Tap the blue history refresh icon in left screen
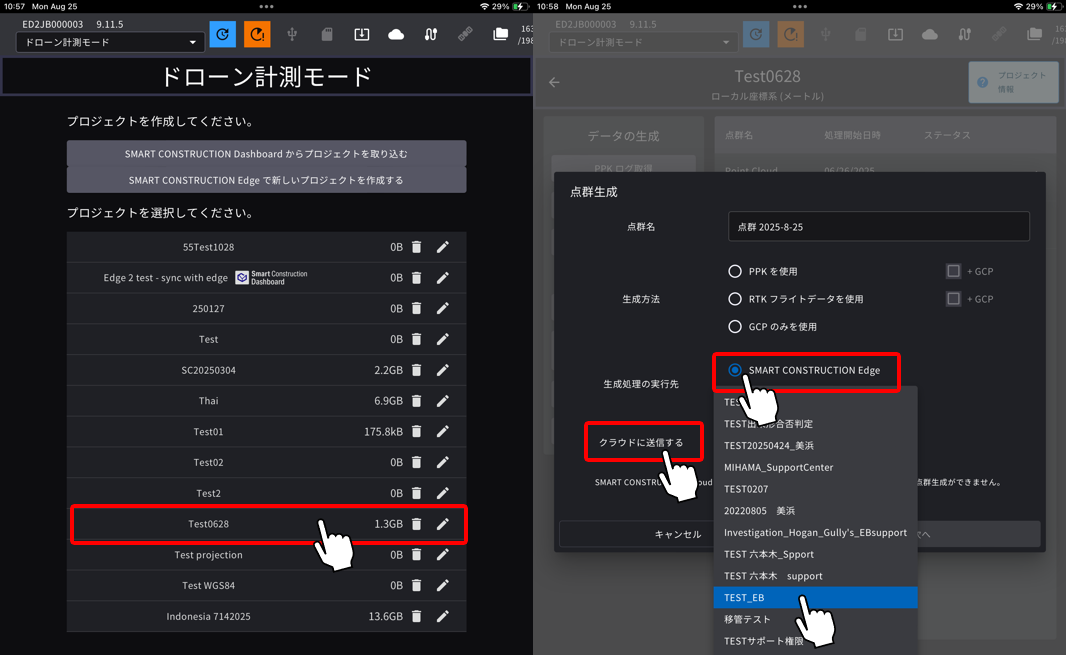 [222, 34]
